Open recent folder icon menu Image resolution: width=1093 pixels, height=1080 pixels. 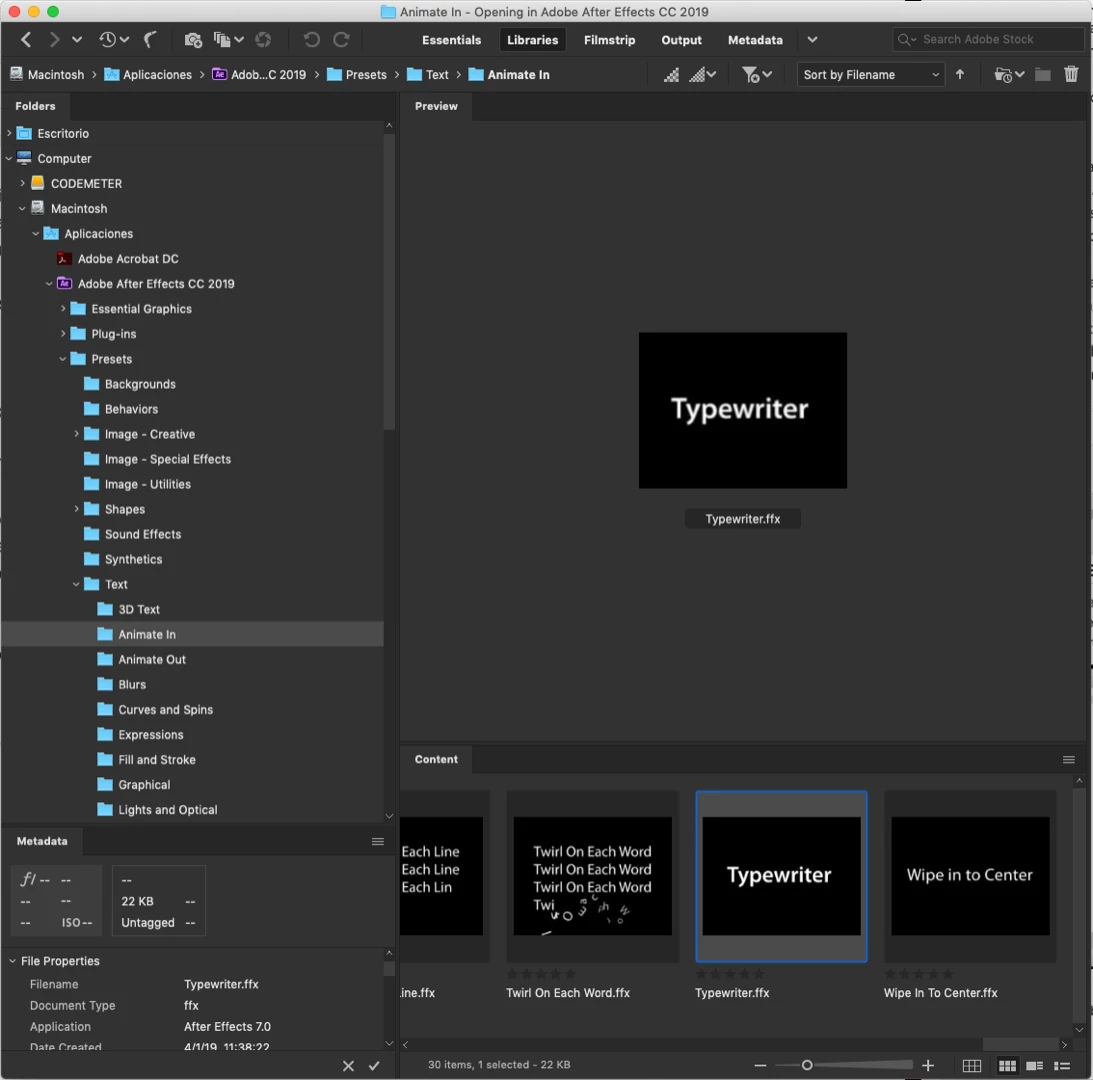tap(1009, 75)
